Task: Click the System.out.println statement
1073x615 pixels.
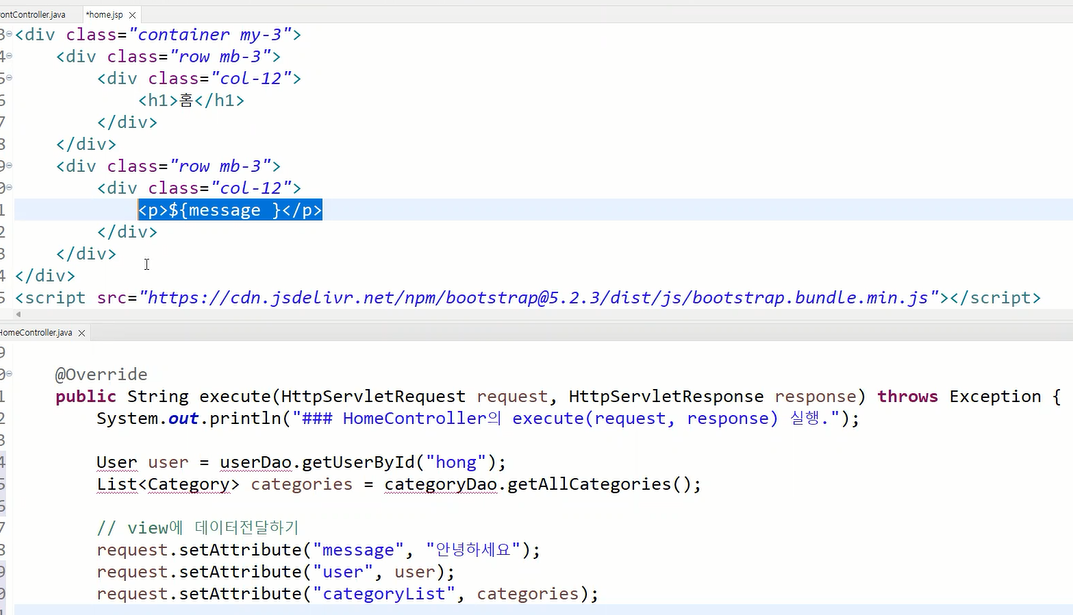Action: [478, 418]
